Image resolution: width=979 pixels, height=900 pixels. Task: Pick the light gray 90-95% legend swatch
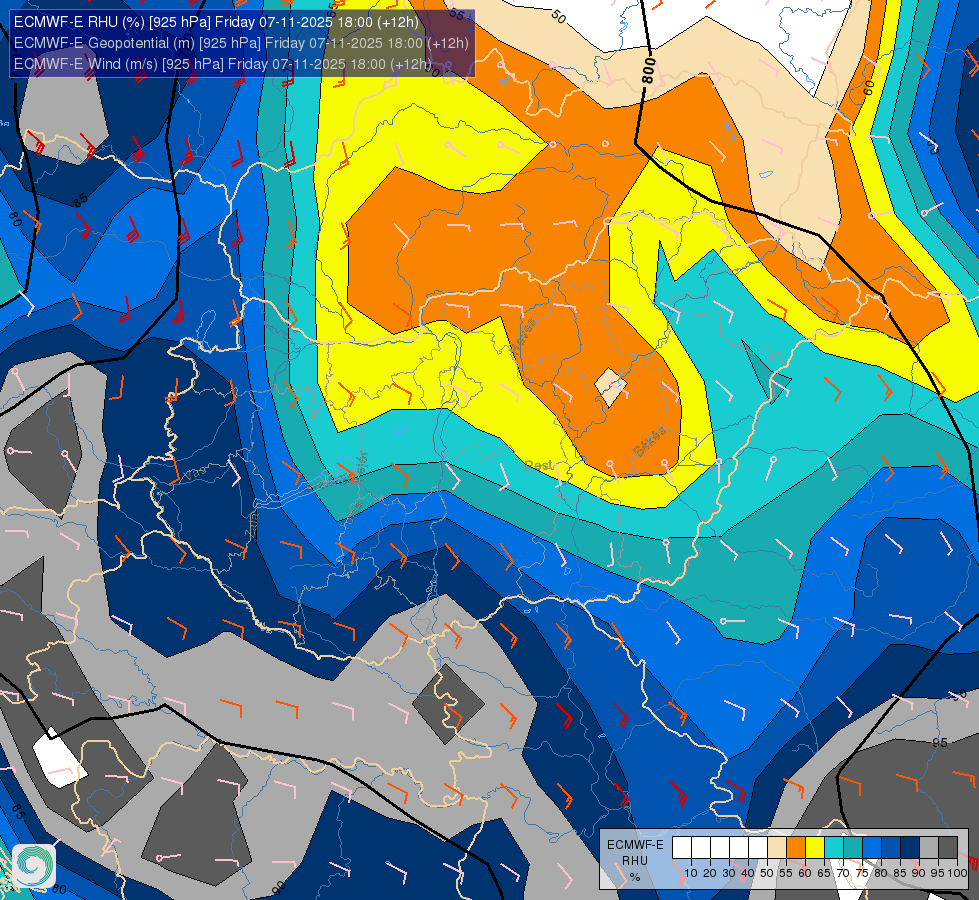tap(929, 848)
